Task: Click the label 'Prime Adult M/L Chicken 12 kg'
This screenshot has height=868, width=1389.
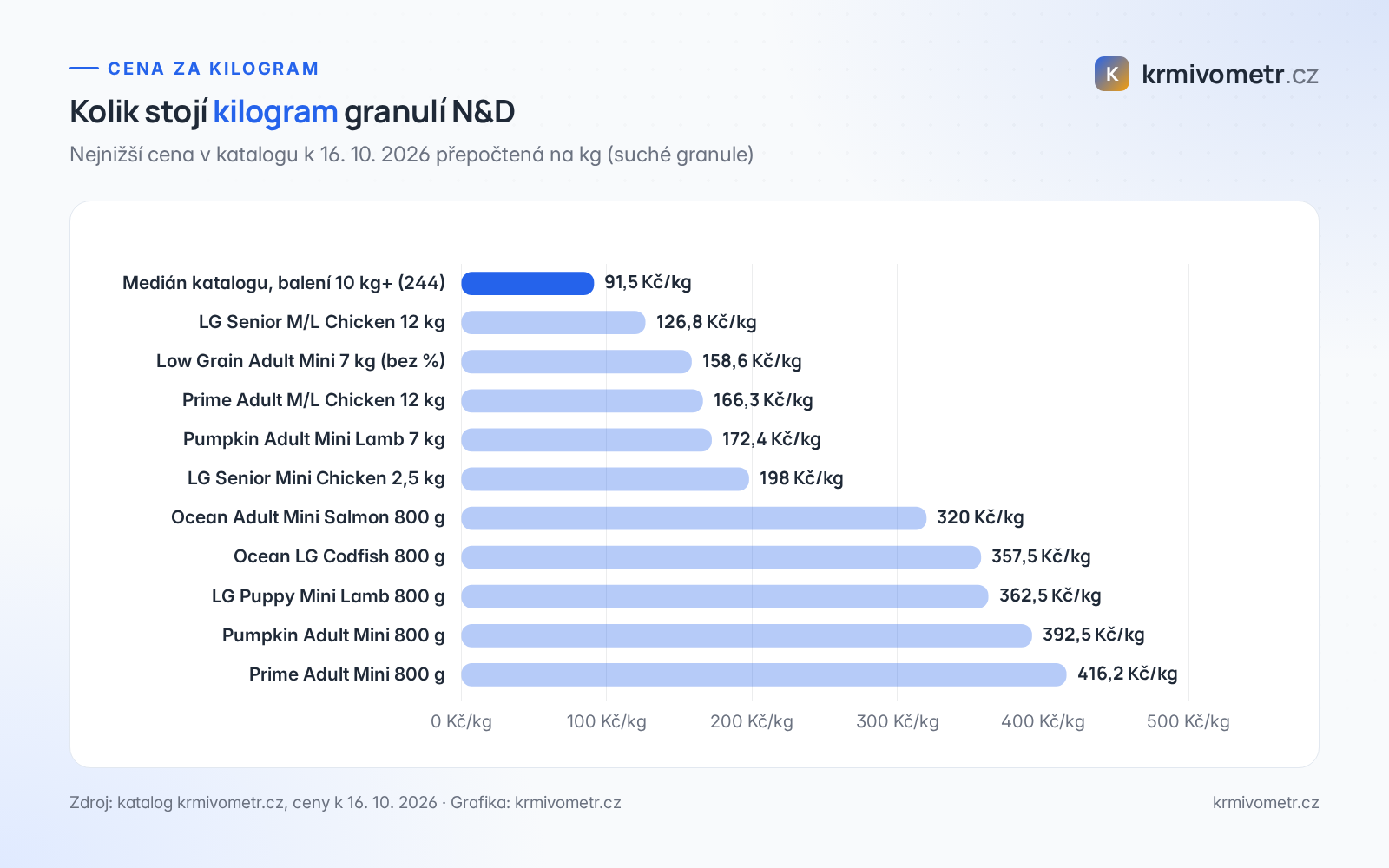Action: pos(313,400)
